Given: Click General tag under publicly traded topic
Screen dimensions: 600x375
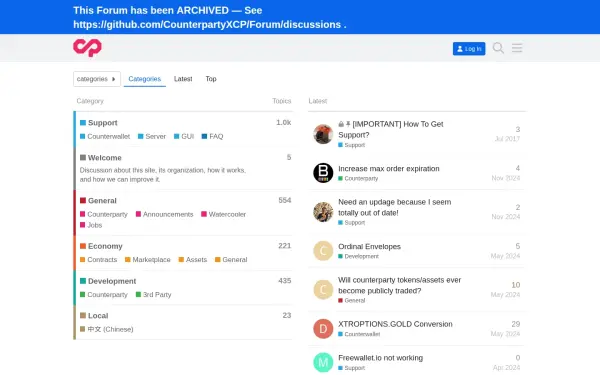Looking at the screenshot, I should [x=352, y=300].
